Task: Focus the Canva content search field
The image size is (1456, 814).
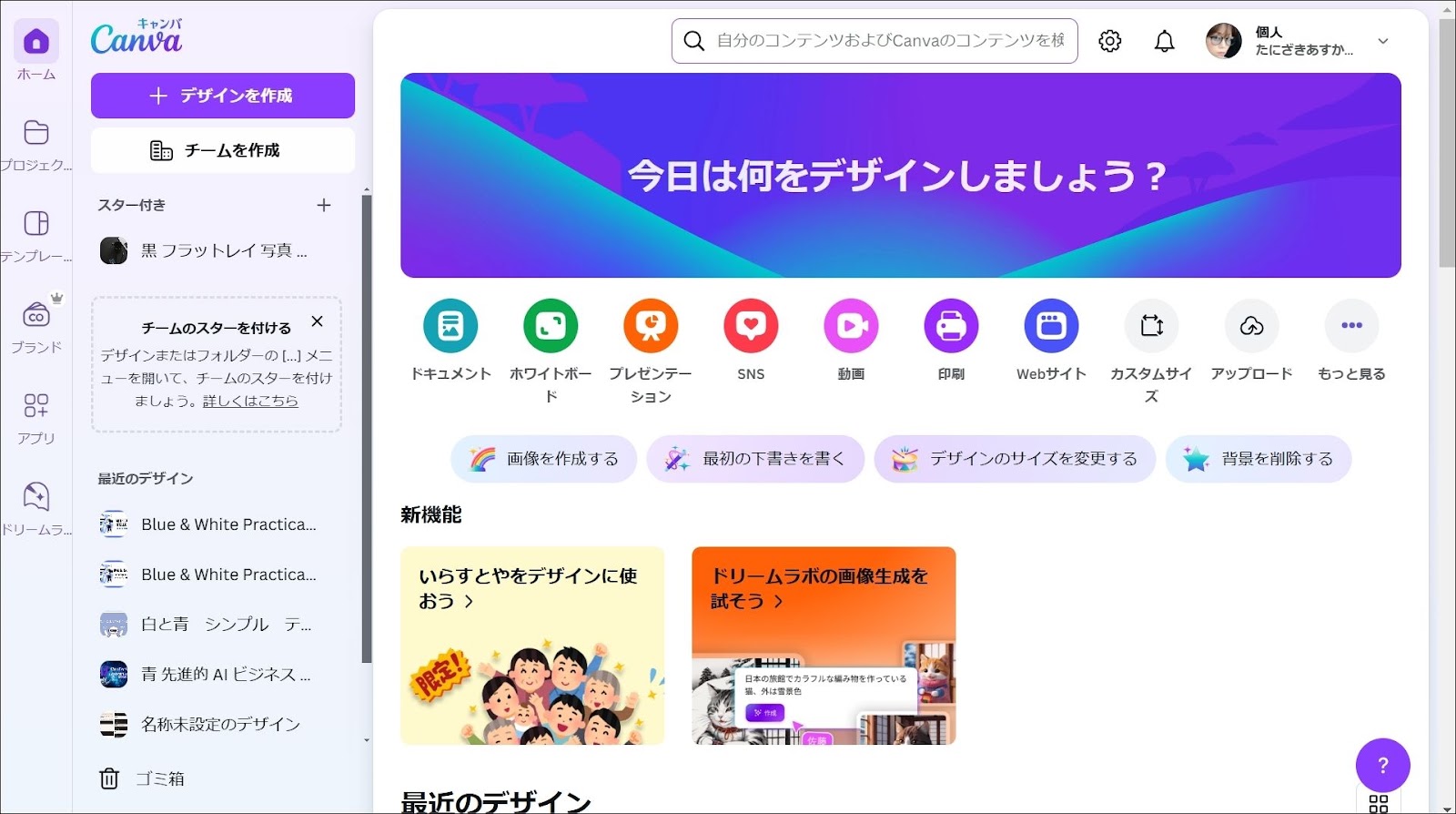Action: (x=875, y=41)
